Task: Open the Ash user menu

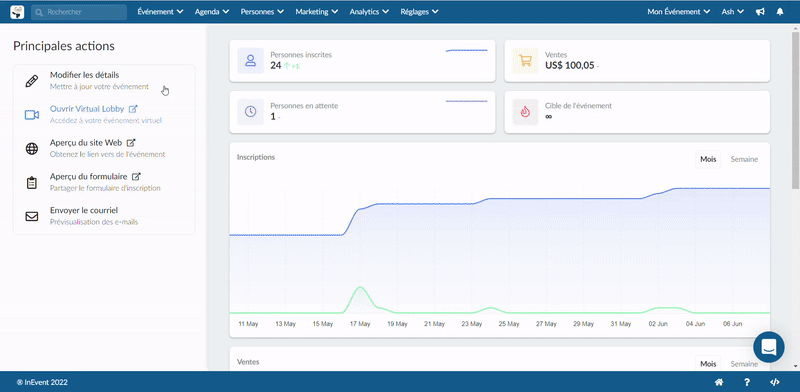Action: click(733, 12)
